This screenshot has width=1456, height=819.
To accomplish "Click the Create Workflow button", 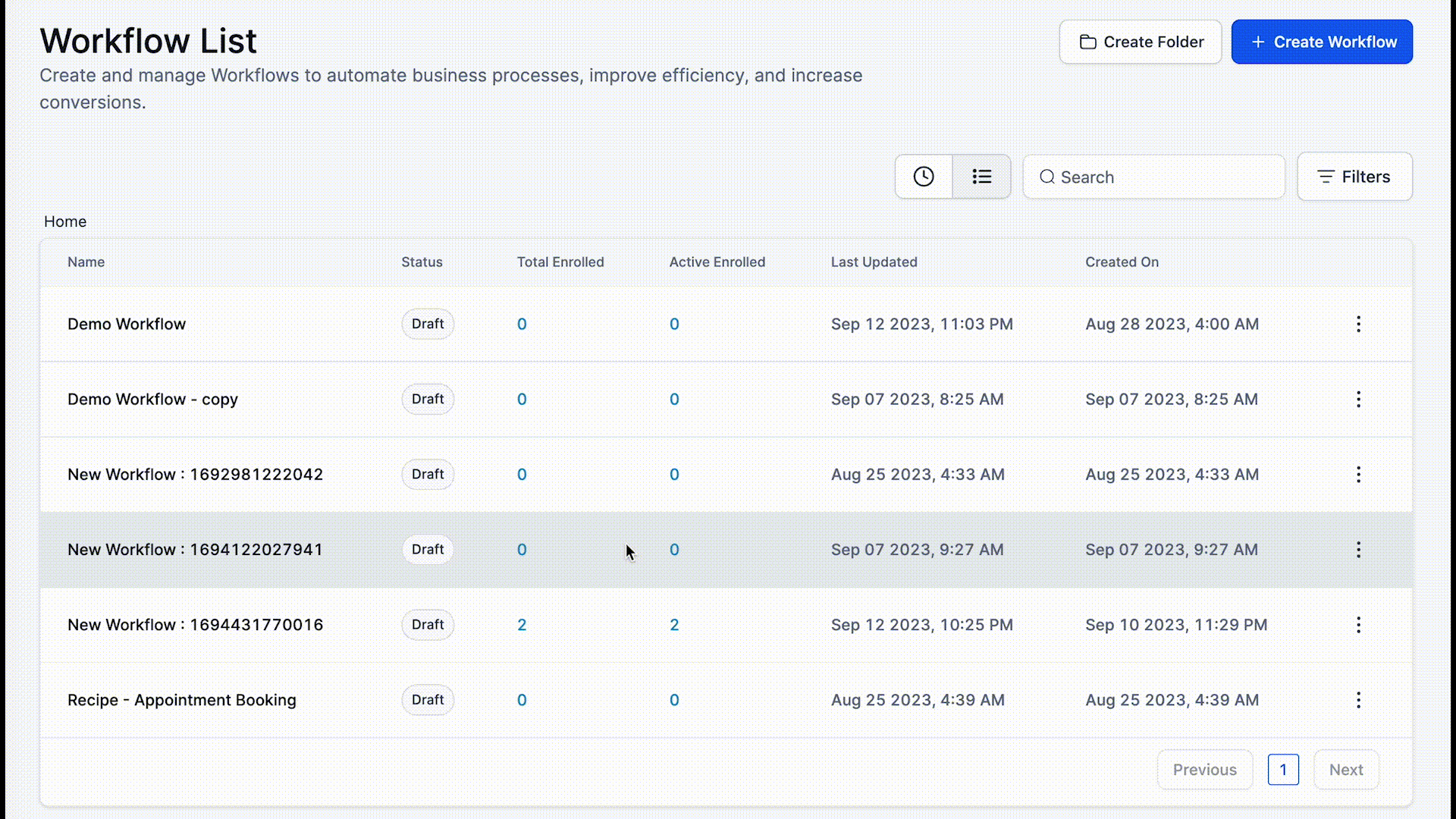I will [1322, 42].
